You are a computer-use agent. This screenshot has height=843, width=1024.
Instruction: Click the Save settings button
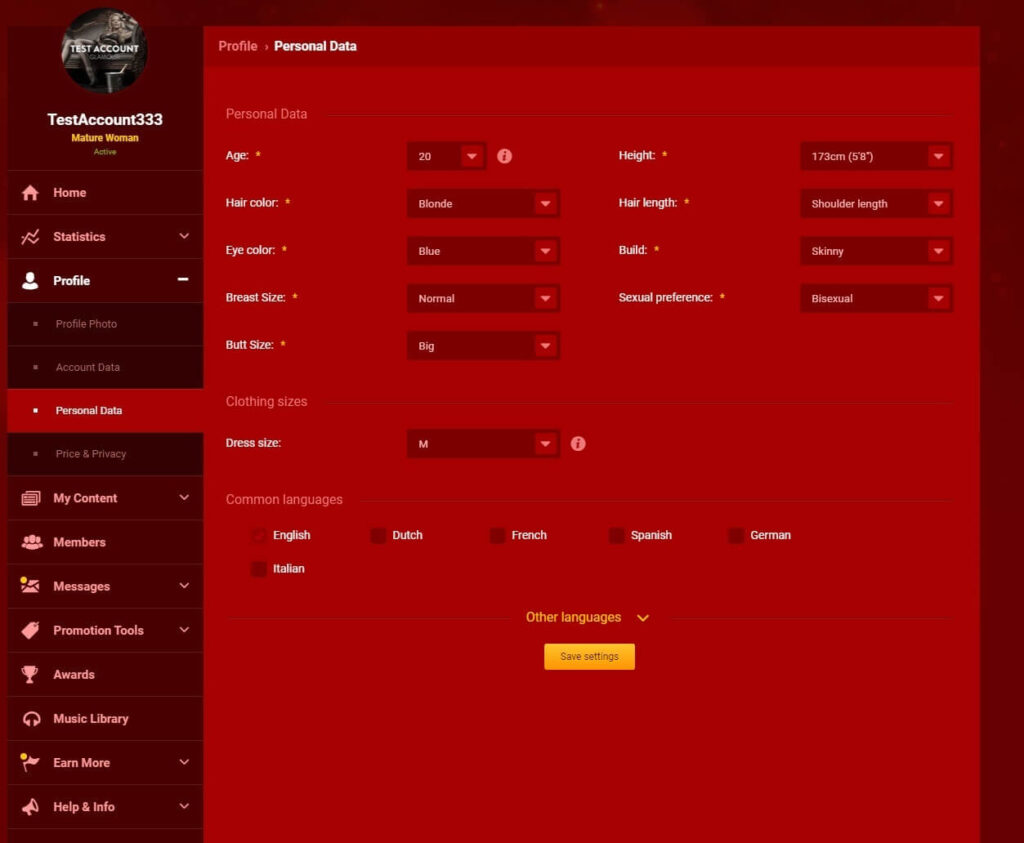pyautogui.click(x=589, y=657)
